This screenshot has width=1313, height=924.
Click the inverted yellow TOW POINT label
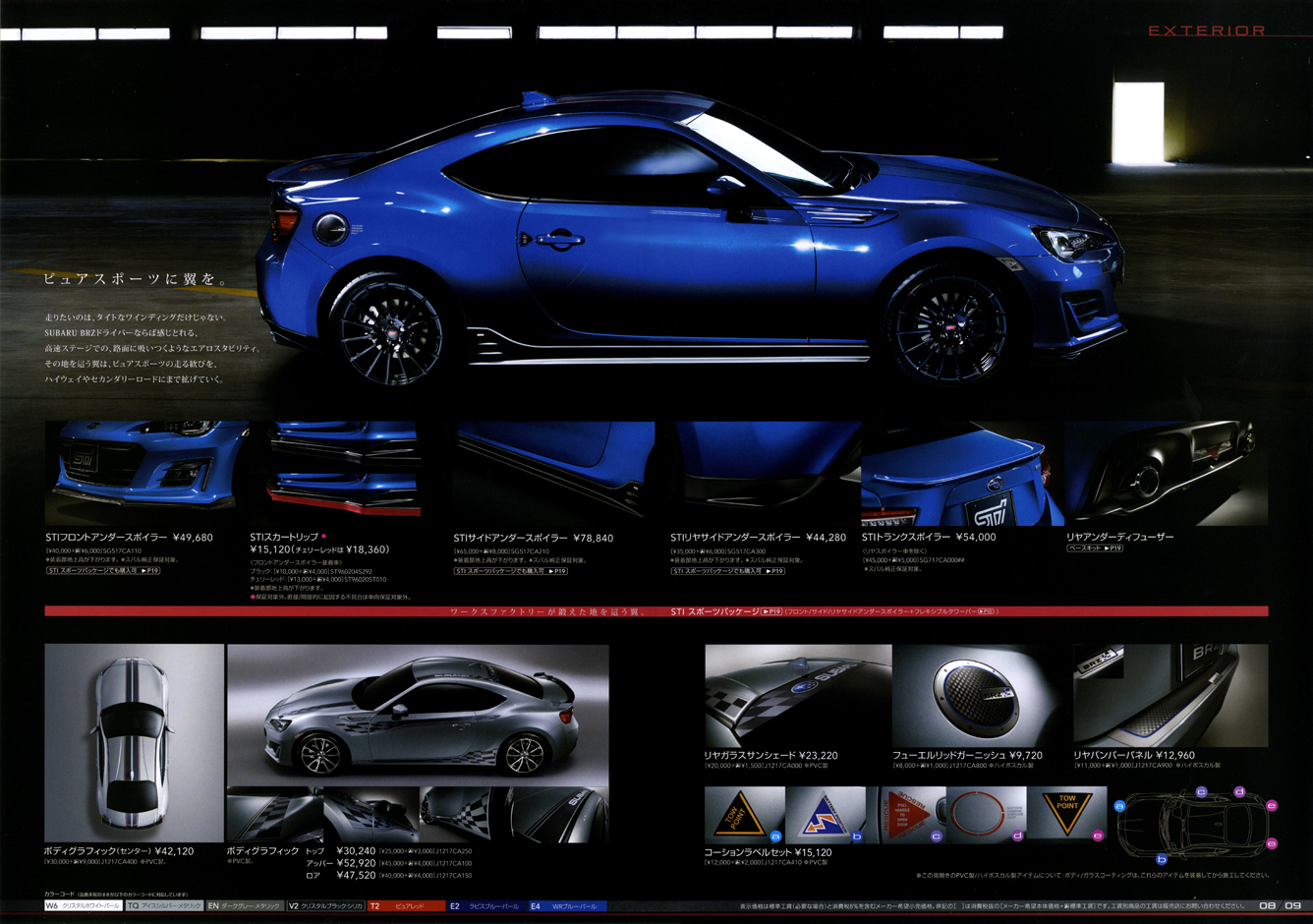(x=1067, y=814)
